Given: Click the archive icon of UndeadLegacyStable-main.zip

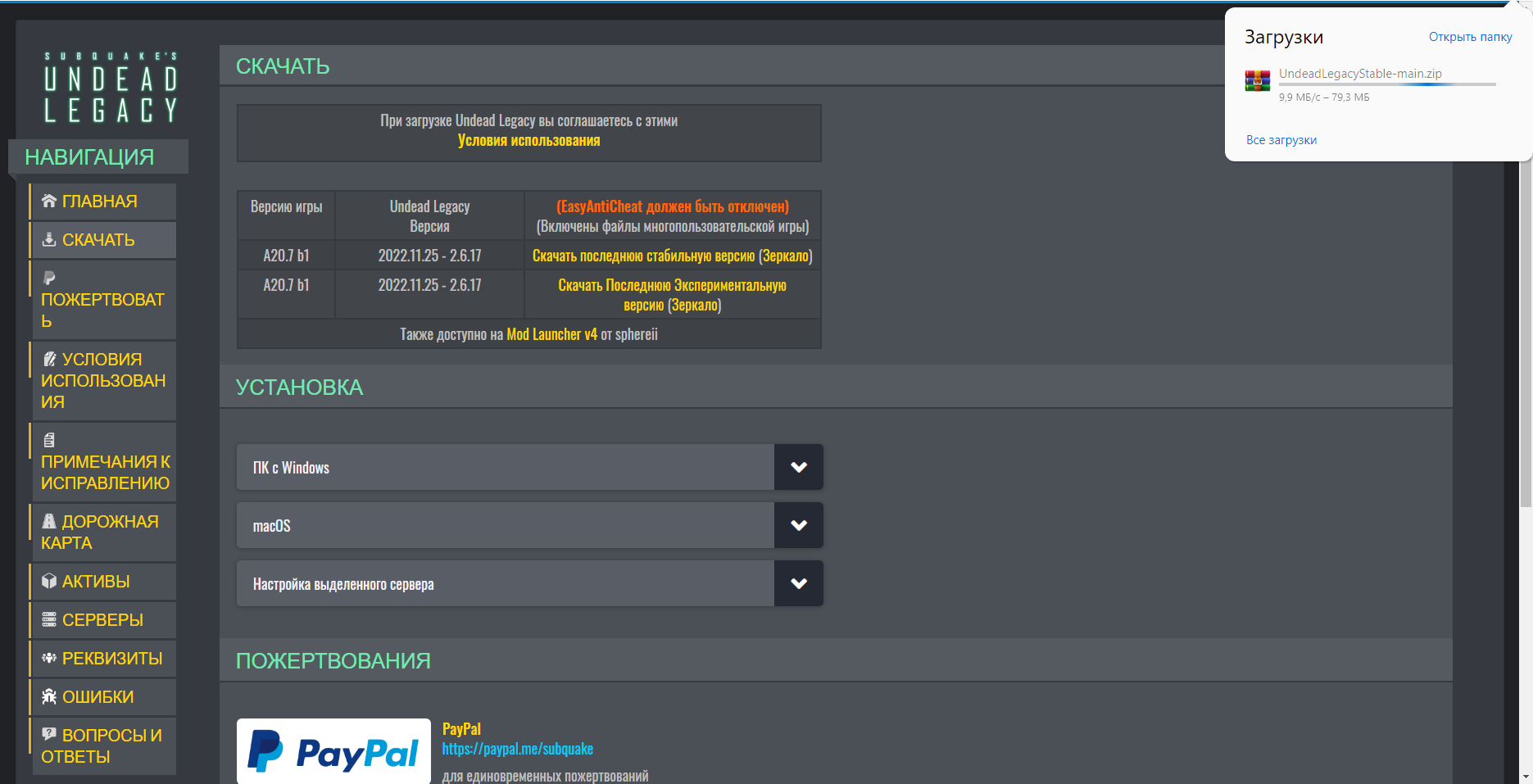Looking at the screenshot, I should (1258, 80).
